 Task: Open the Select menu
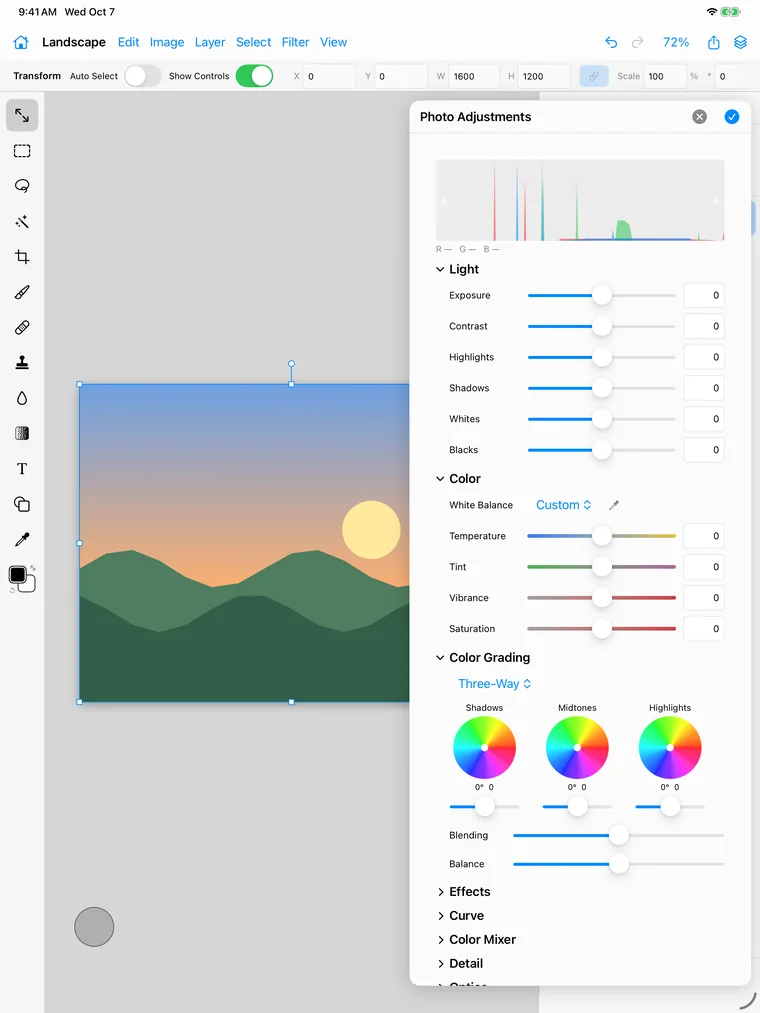pos(253,42)
